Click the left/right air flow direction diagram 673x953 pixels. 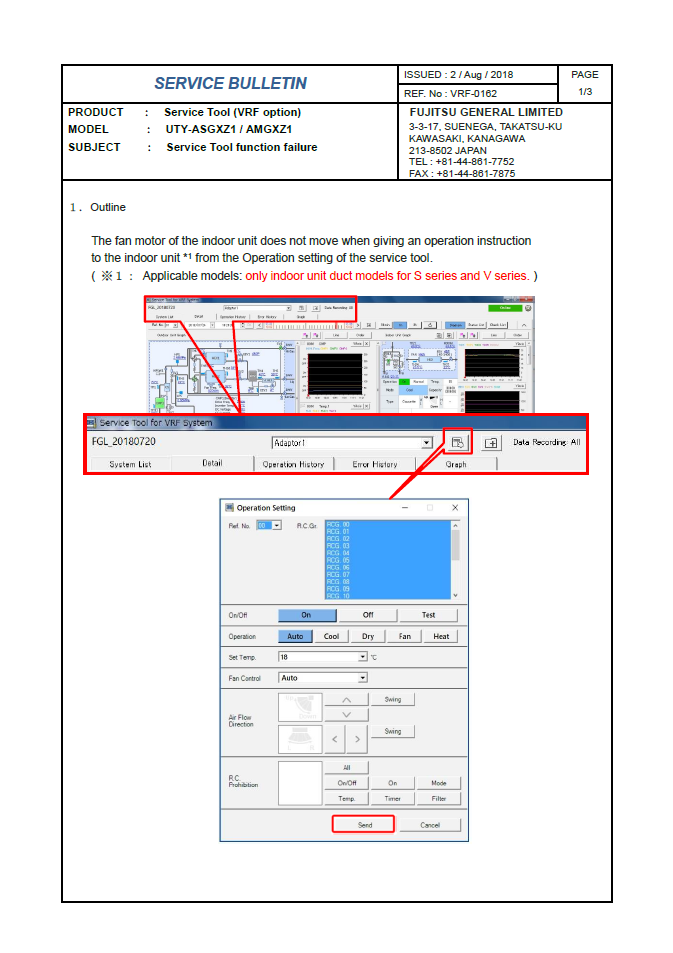tap(300, 739)
